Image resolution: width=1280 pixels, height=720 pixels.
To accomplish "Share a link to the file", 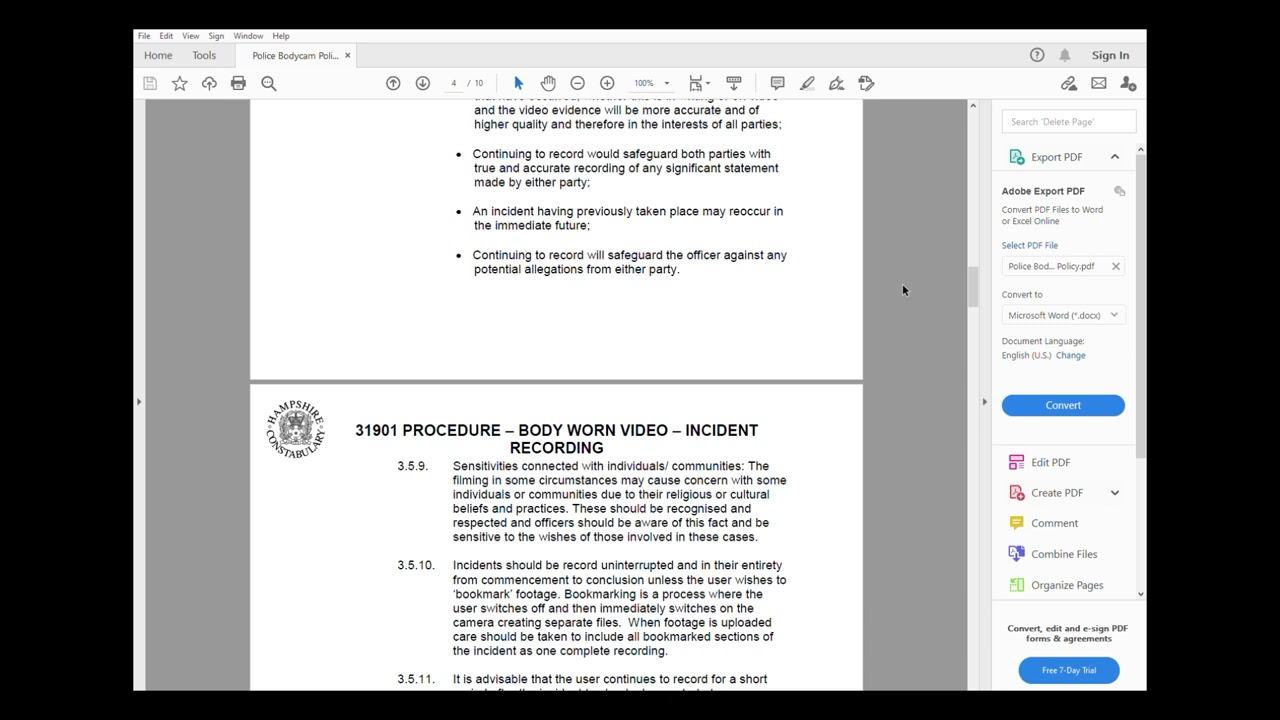I will coord(1069,83).
